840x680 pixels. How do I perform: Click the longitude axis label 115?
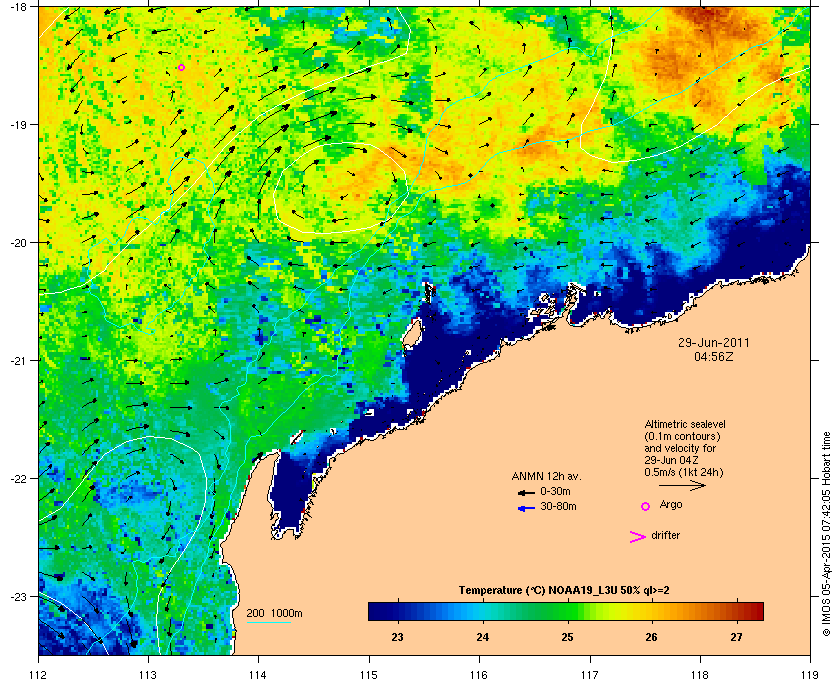click(x=369, y=675)
